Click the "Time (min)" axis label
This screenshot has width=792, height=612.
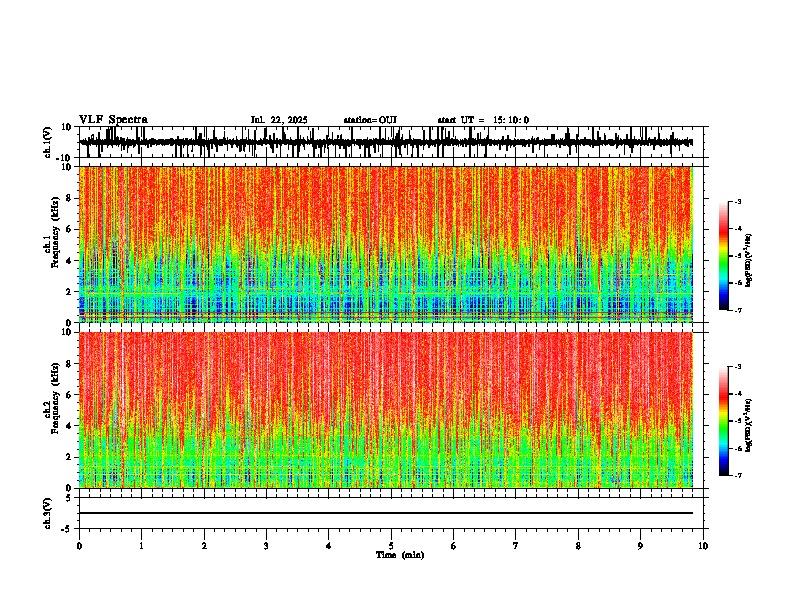400,555
